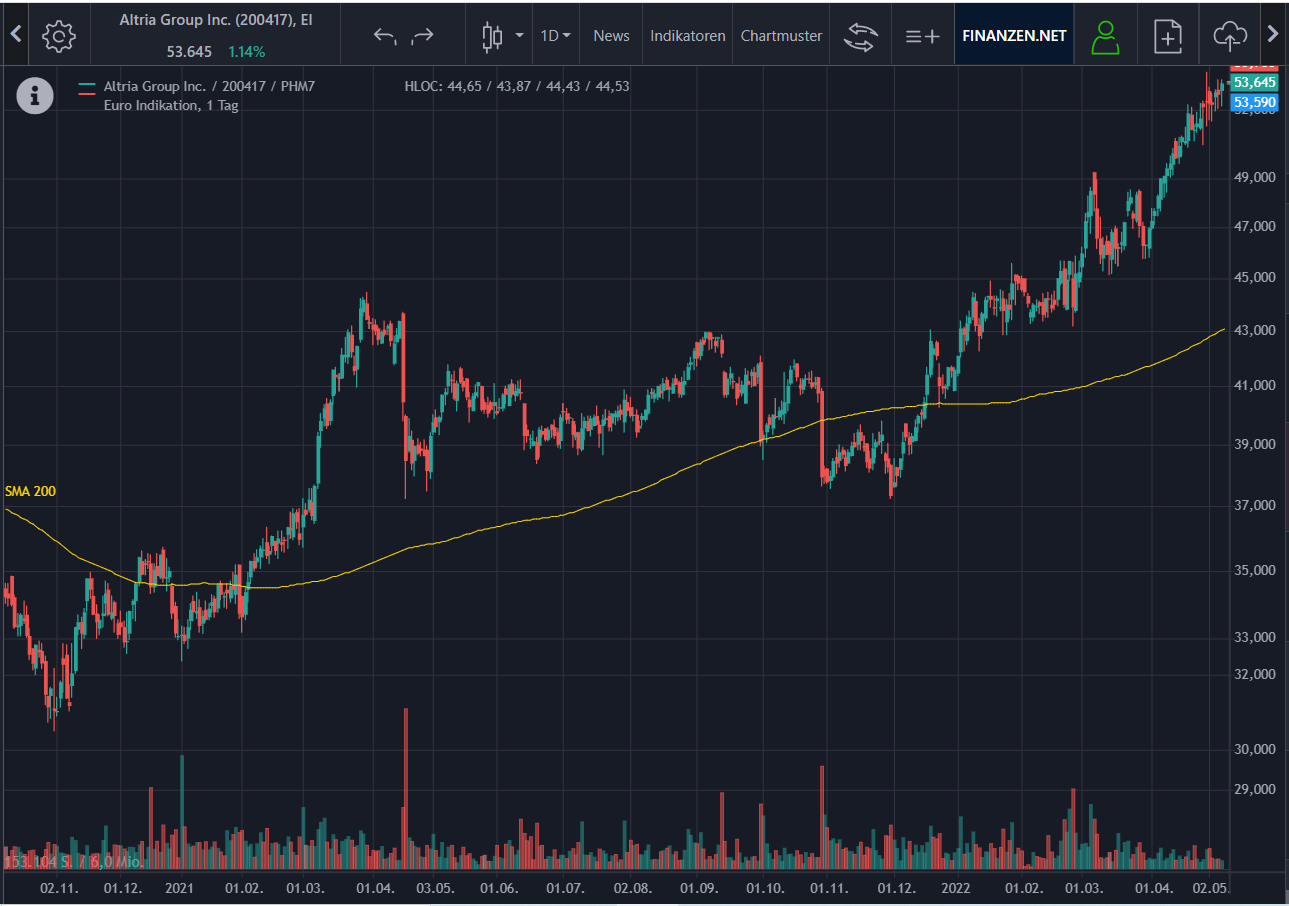Click the 02.05. date axis label
Image resolution: width=1289 pixels, height=906 pixels.
pyautogui.click(x=1211, y=887)
